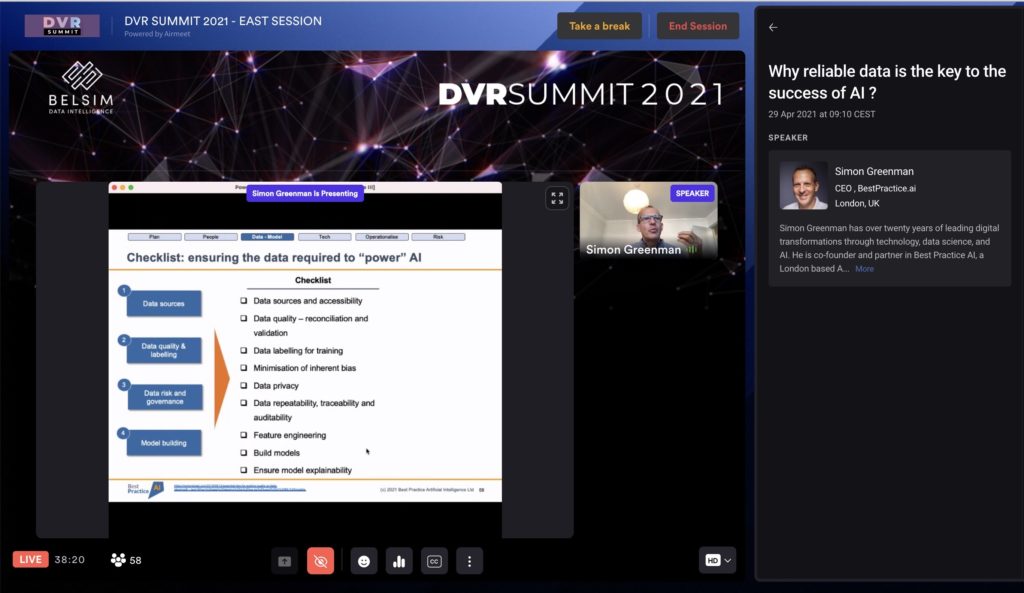Click the Data sources box on slide
This screenshot has height=593, width=1024.
164,304
